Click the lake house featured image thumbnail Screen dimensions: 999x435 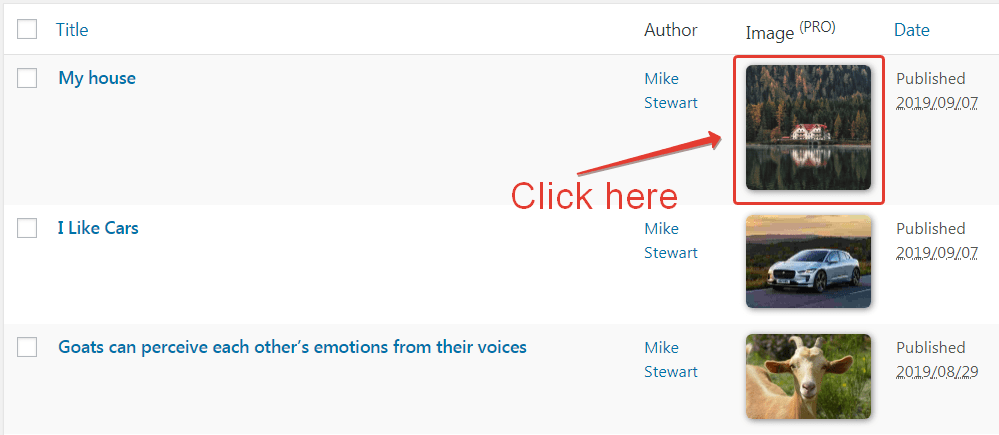coord(809,127)
